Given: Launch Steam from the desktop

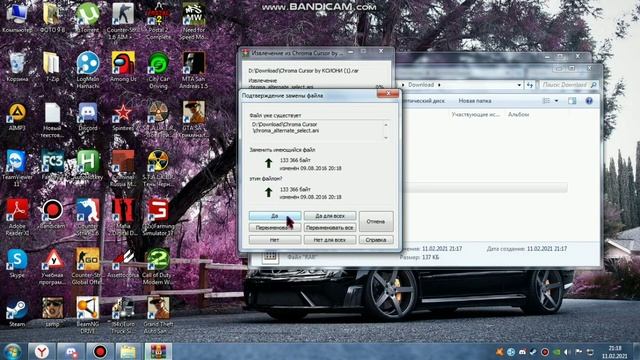Looking at the screenshot, I should (17, 313).
